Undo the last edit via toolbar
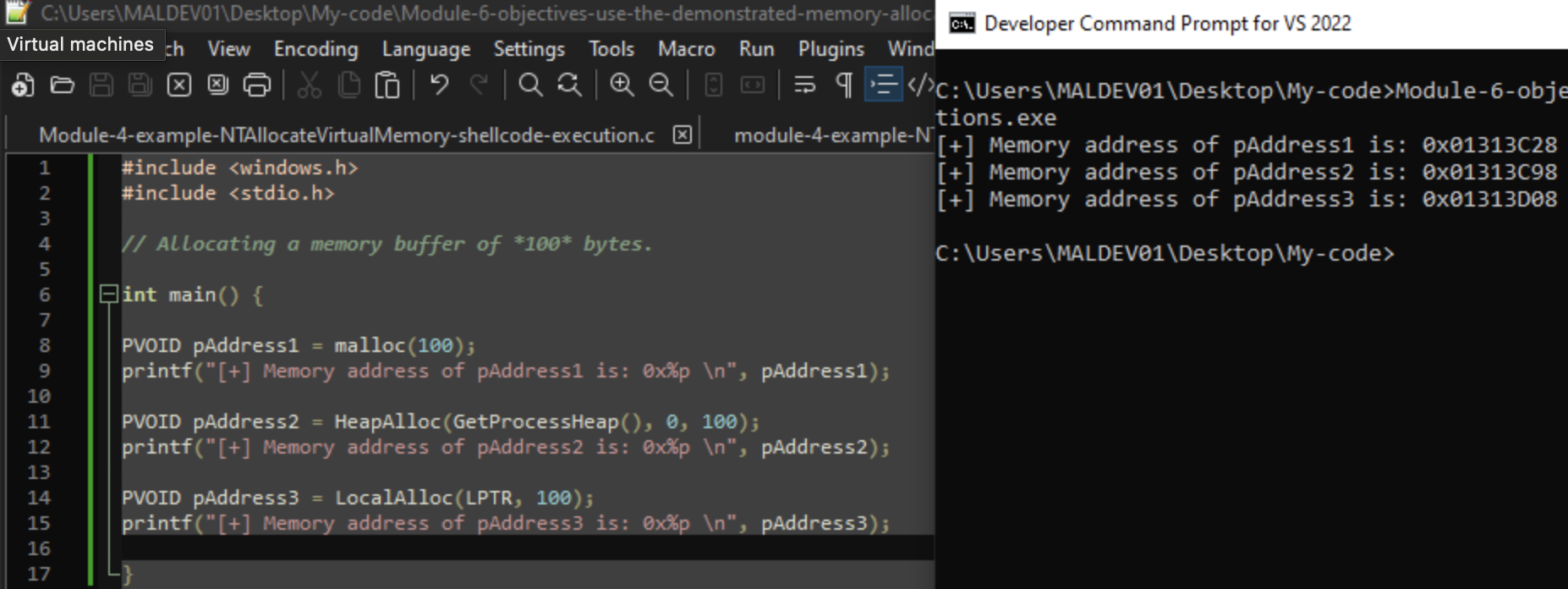 439,85
